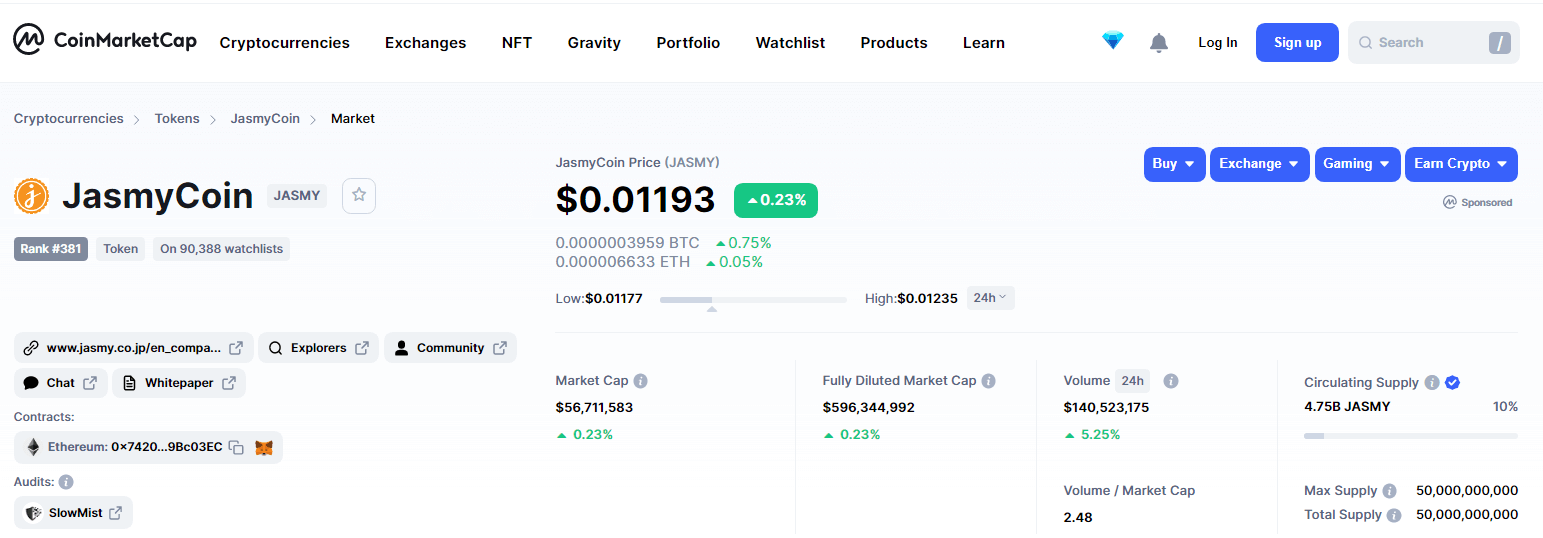The image size is (1543, 538).
Task: Click the Circulating Supply info icon
Action: pos(1432,383)
